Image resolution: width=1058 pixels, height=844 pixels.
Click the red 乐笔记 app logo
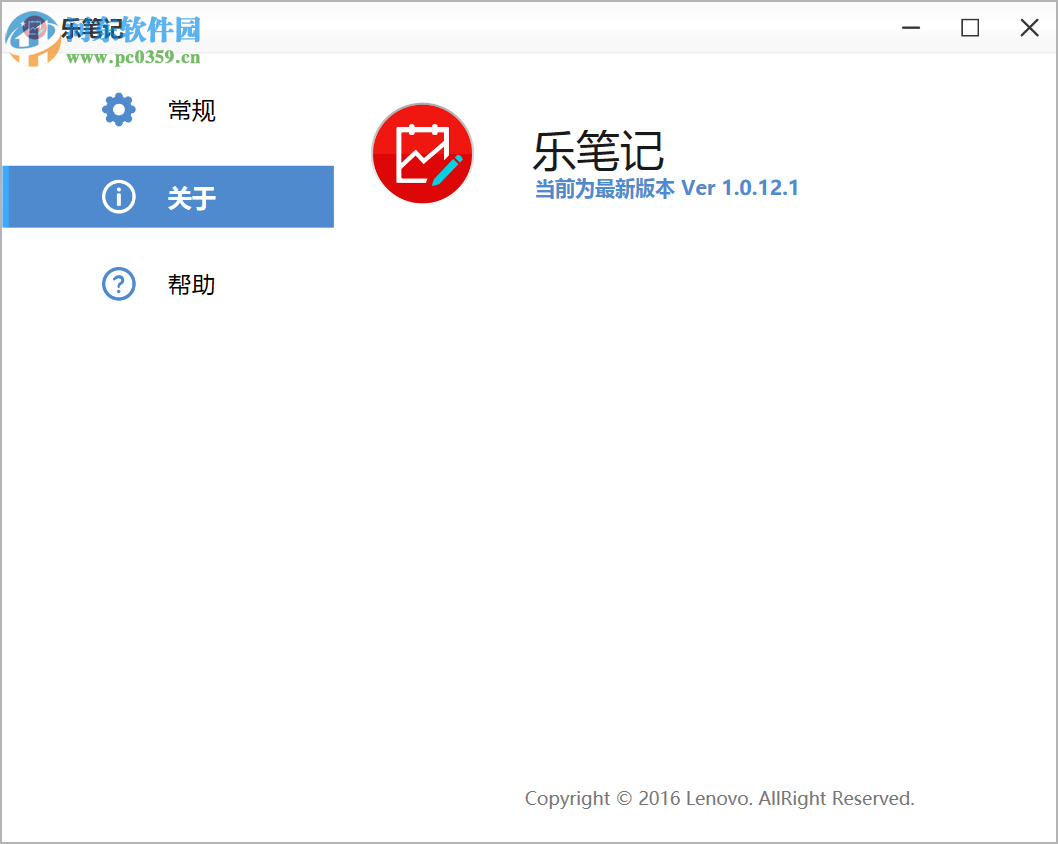click(x=422, y=154)
